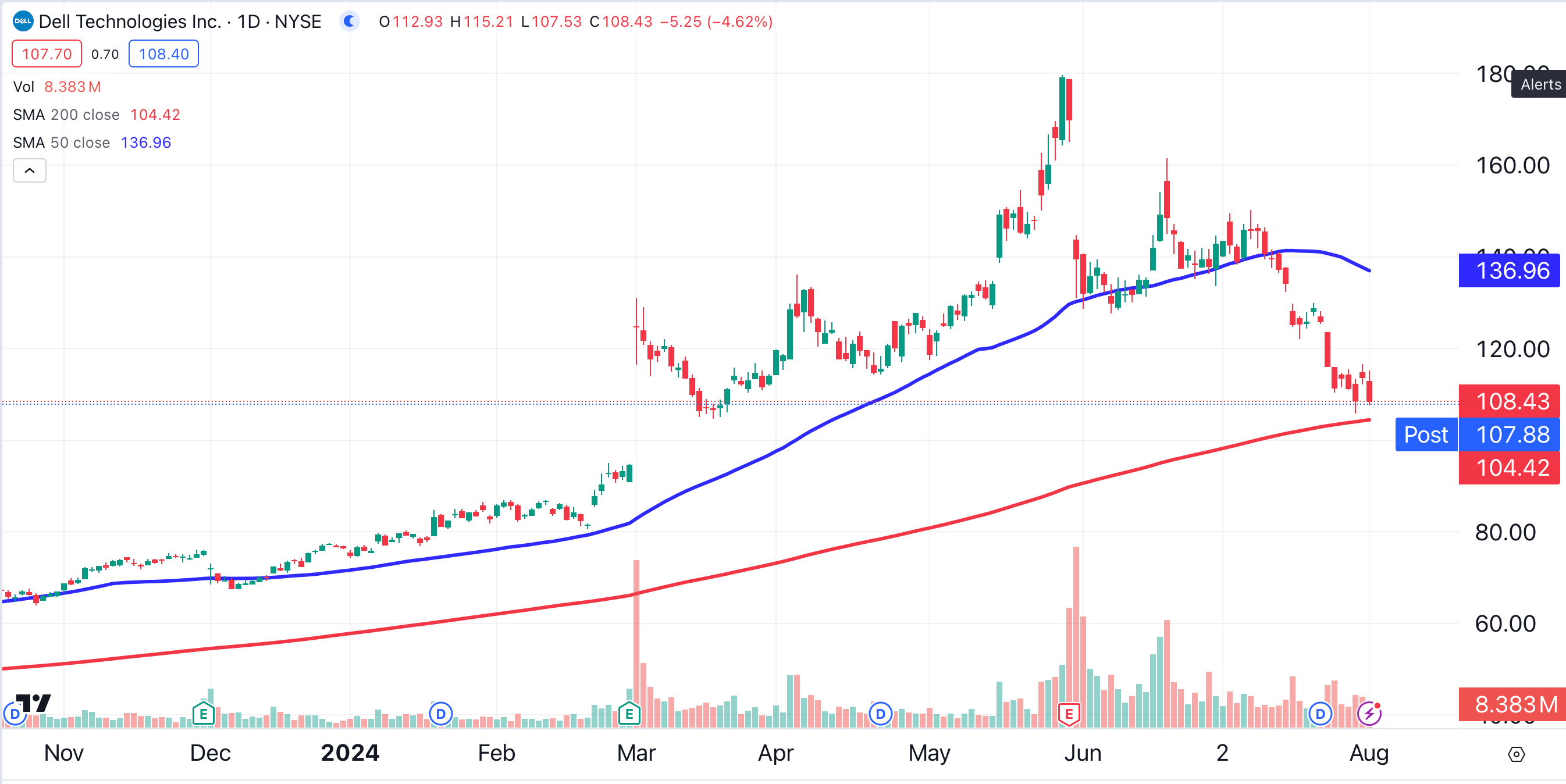Select the Vol indicator label
This screenshot has width=1566, height=784.
tap(24, 87)
